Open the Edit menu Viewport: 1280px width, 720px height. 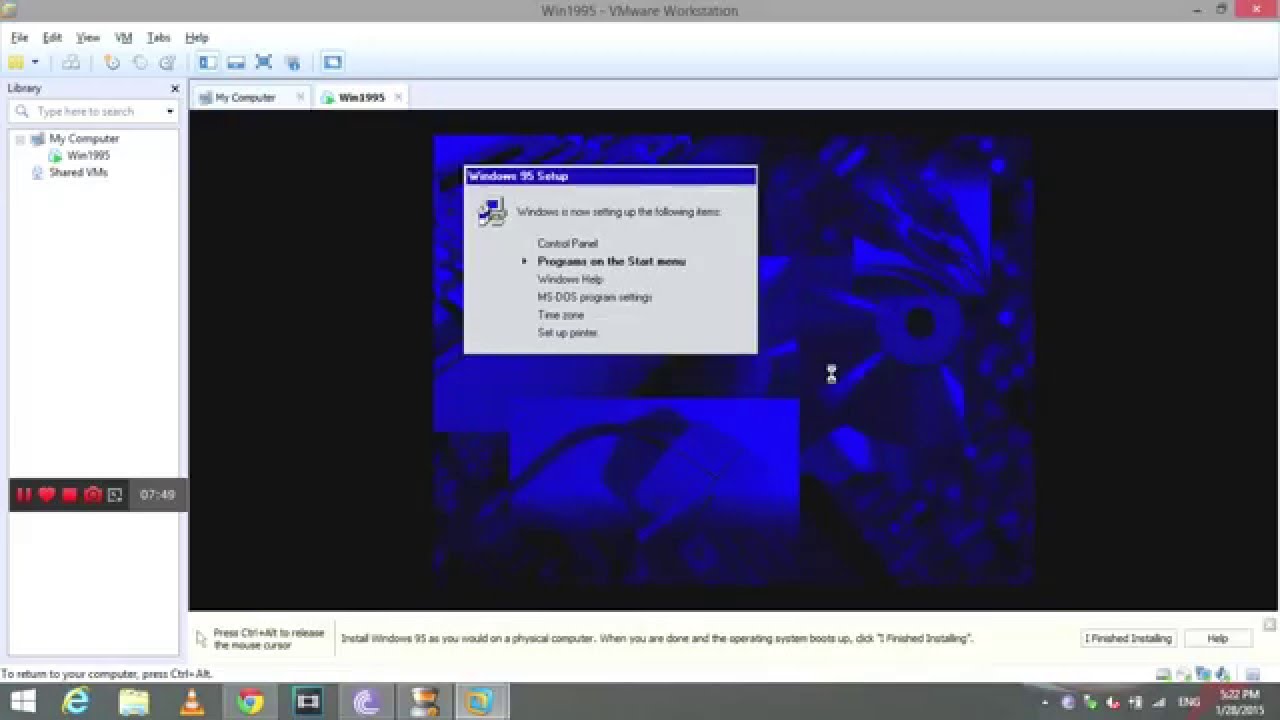(x=52, y=38)
